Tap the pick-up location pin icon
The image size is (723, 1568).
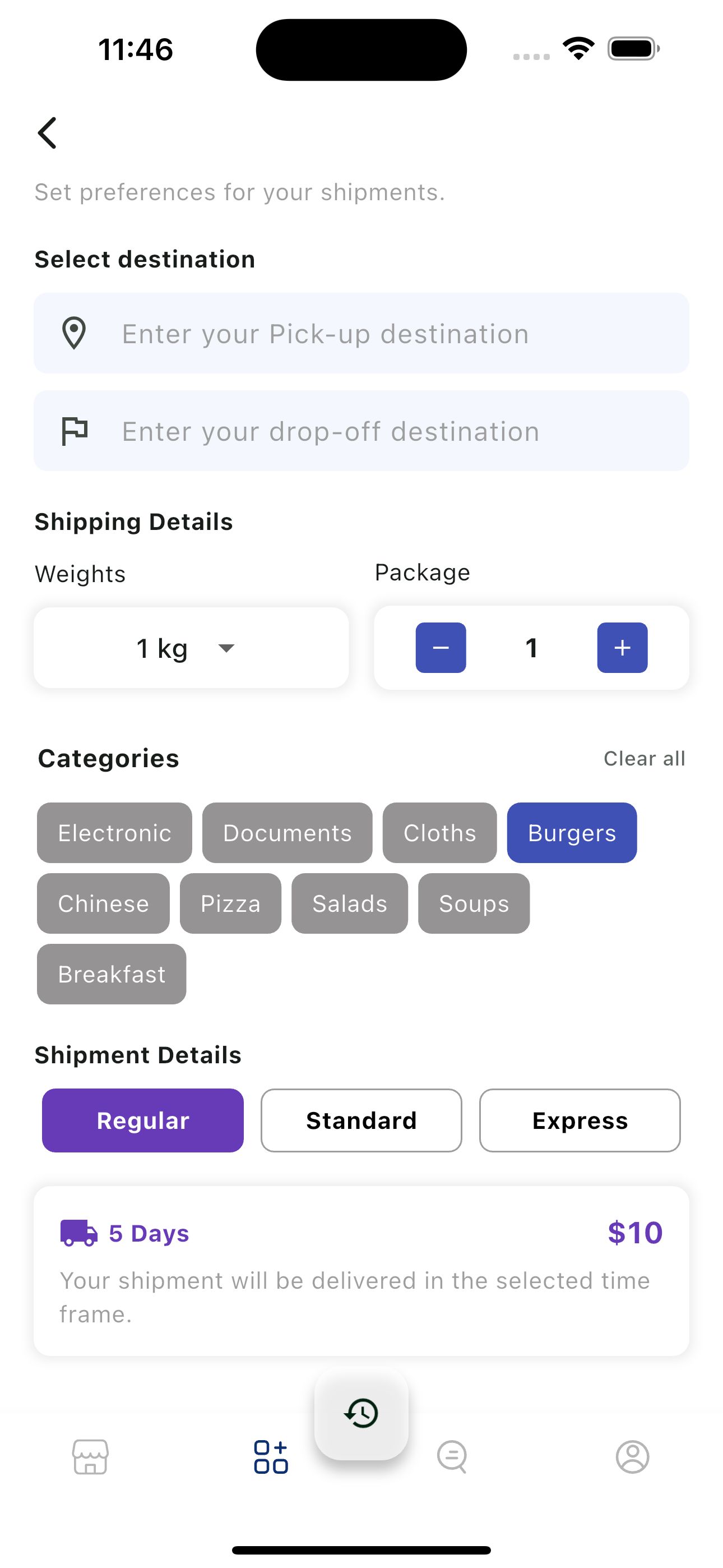pos(74,333)
